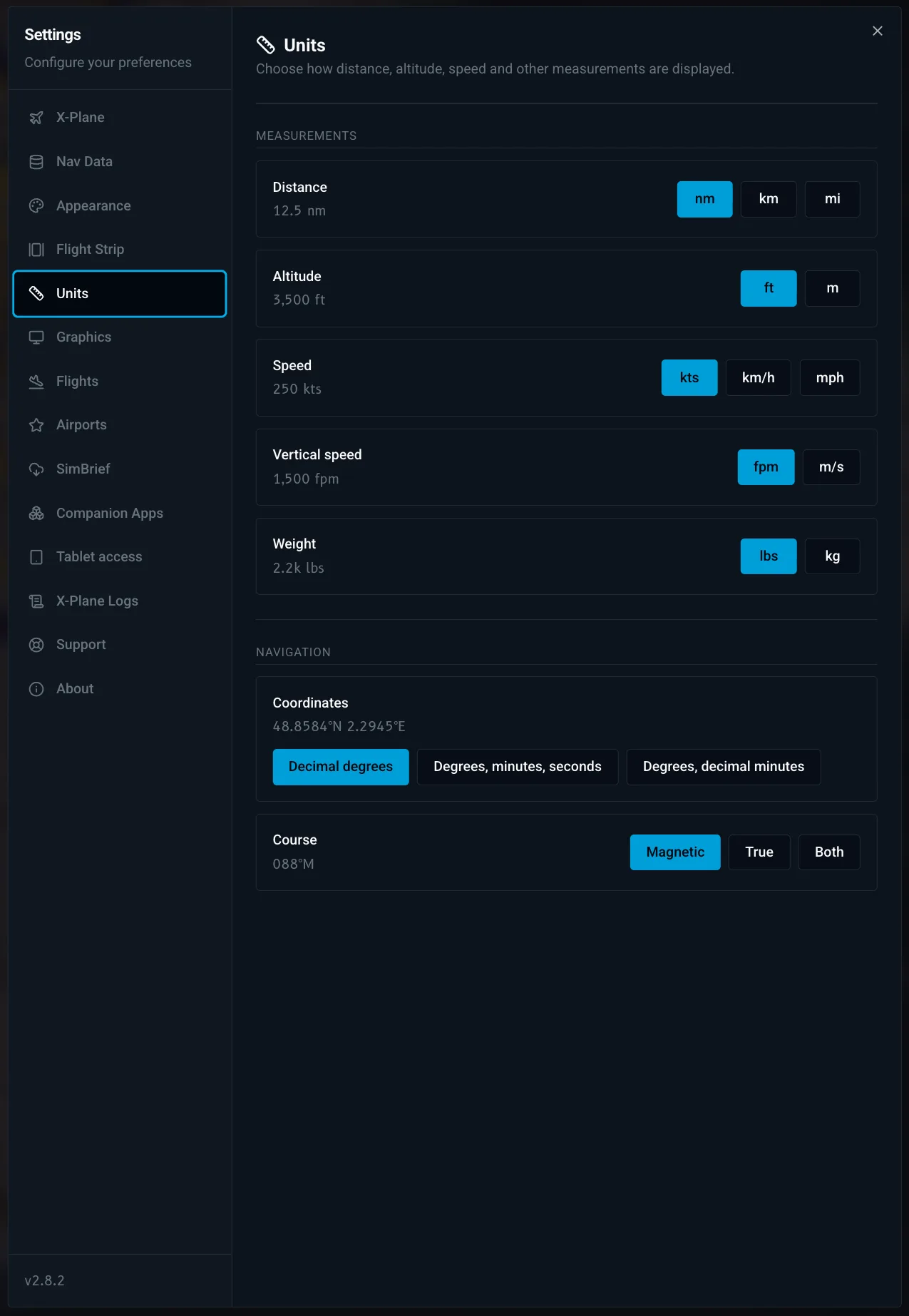
Task: Set distance unit to mi
Action: pos(832,199)
